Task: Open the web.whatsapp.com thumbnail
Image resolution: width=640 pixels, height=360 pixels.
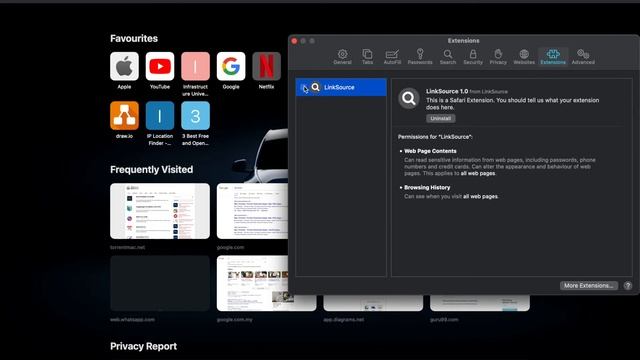Action: pyautogui.click(x=160, y=283)
